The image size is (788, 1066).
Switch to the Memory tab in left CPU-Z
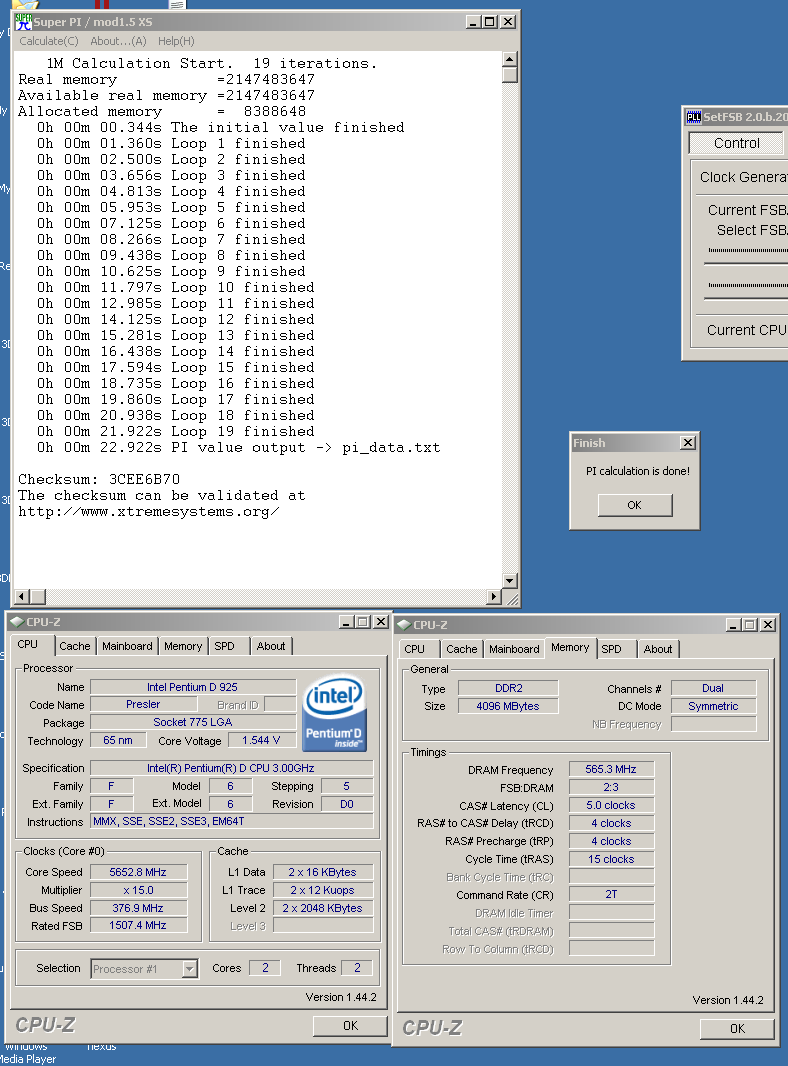pyautogui.click(x=183, y=646)
